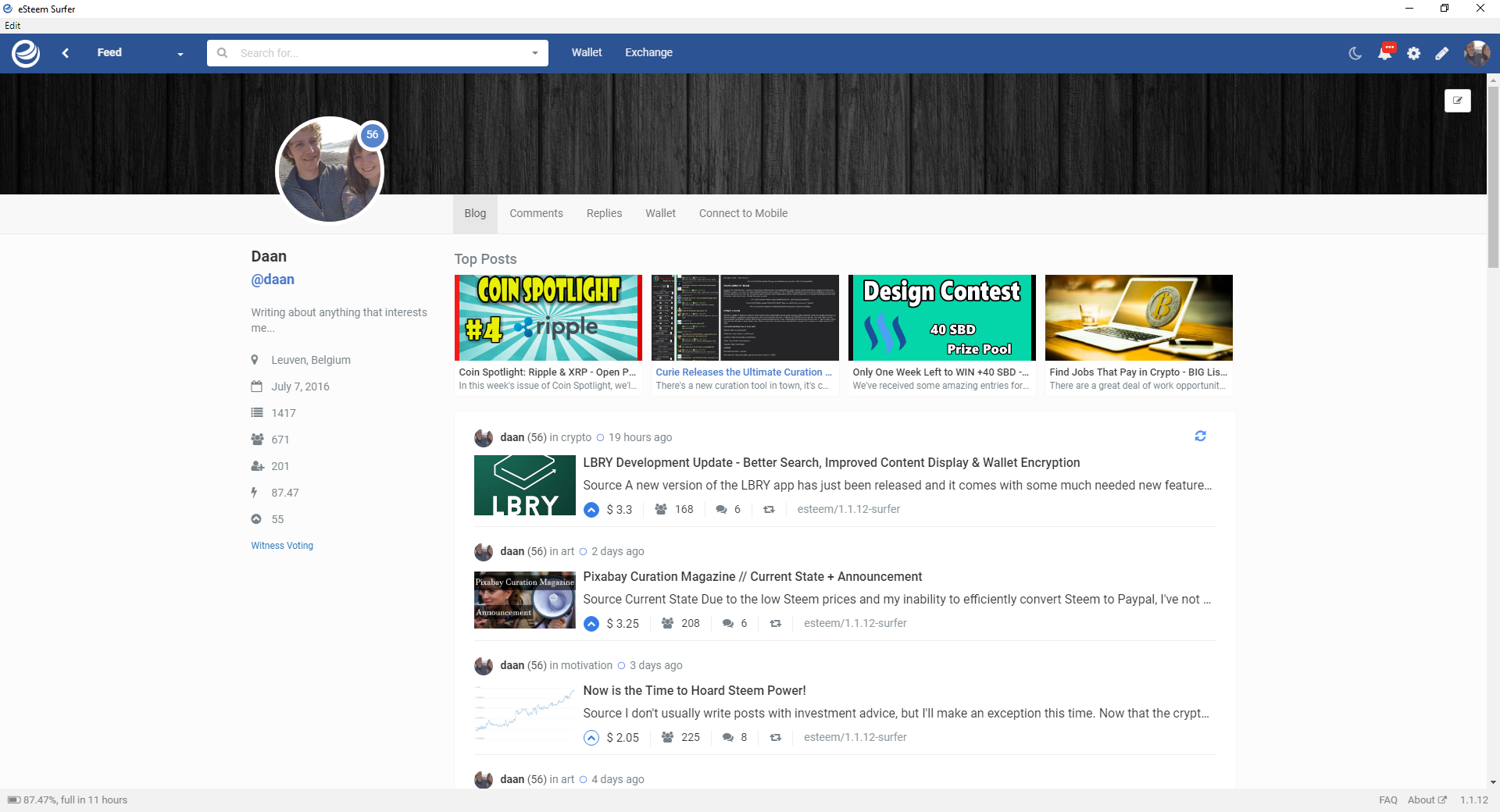Toggle upvote on Pixabay Curation post

[x=591, y=624]
